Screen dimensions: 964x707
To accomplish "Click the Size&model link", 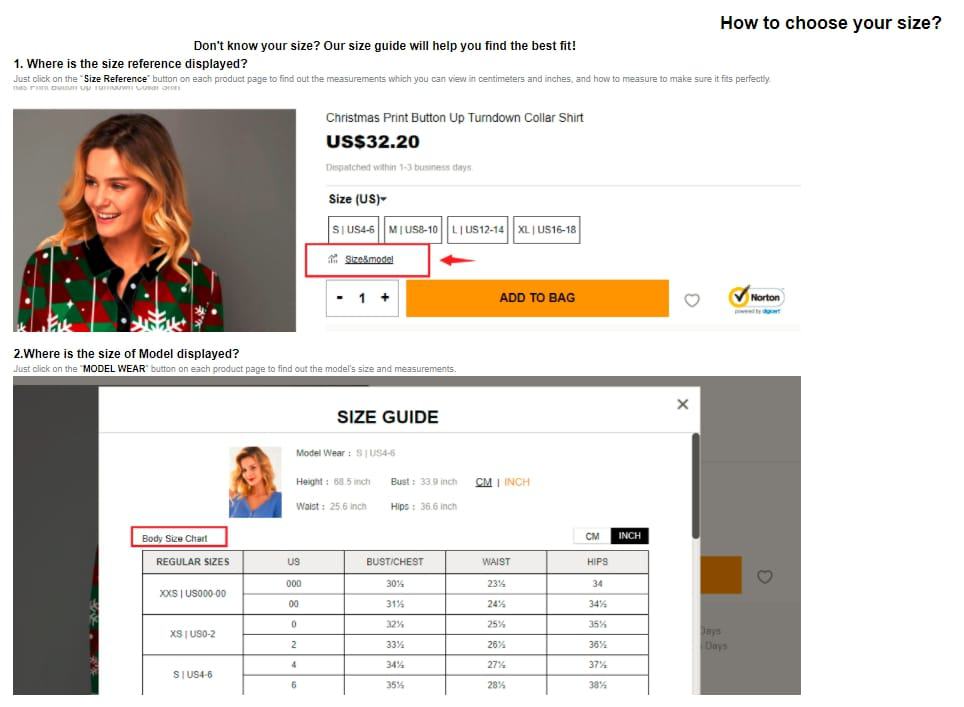I will point(369,259).
